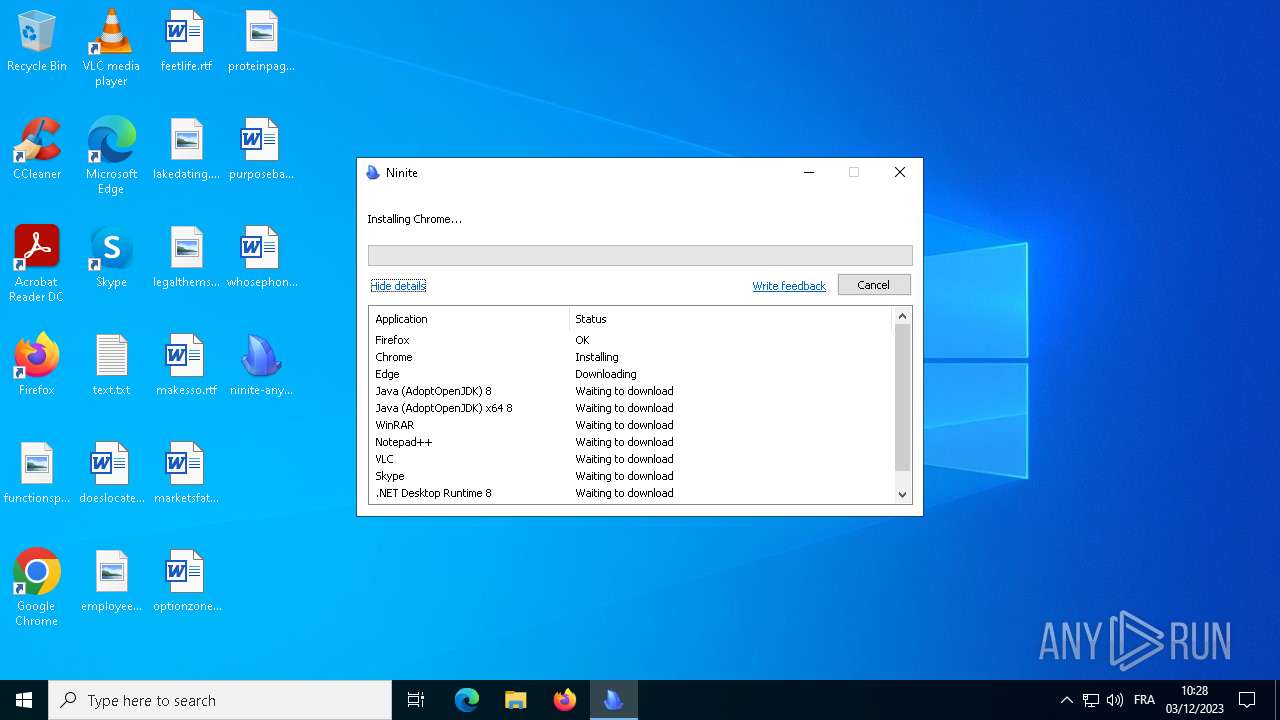Open File Explorer from the taskbar
Viewport: 1280px width, 720px height.
(516, 700)
